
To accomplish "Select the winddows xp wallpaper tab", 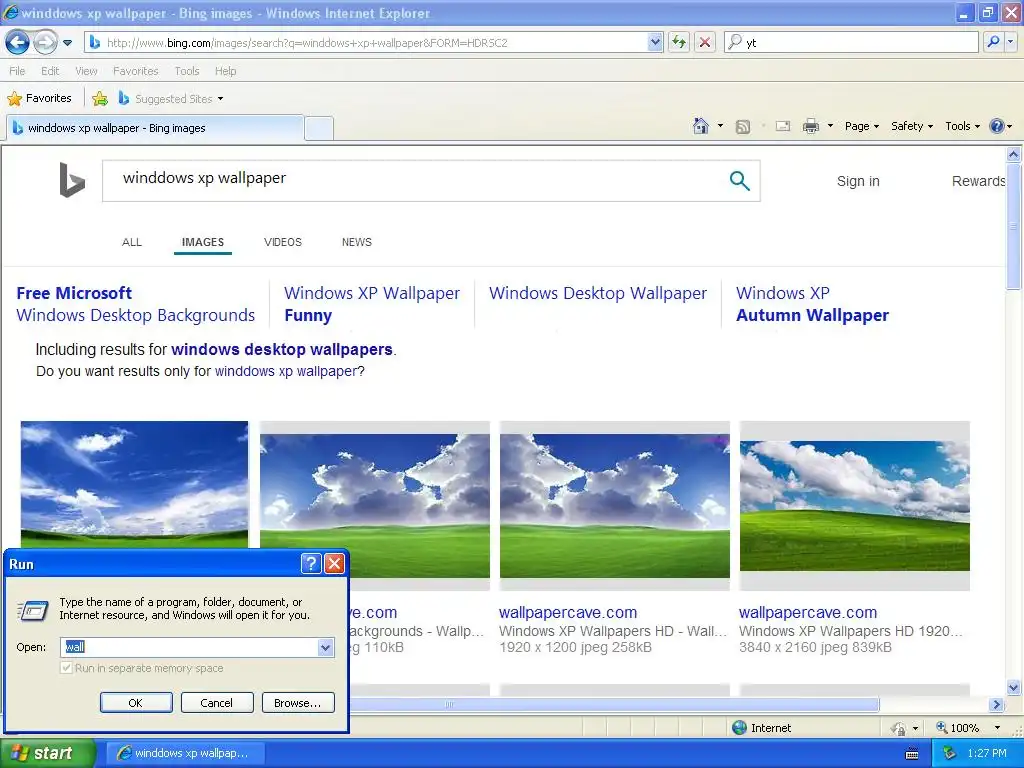I will 155,128.
